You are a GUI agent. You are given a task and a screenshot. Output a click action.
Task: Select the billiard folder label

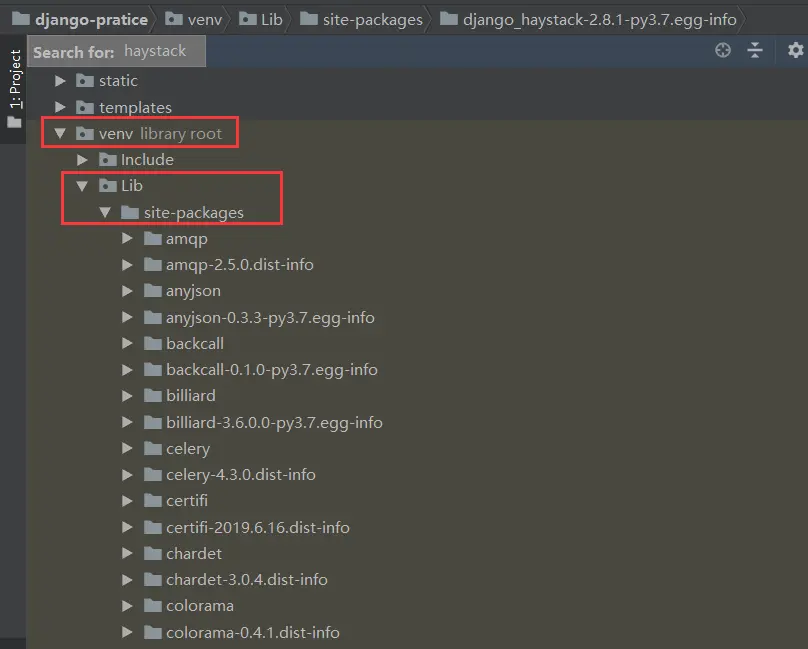tap(191, 396)
